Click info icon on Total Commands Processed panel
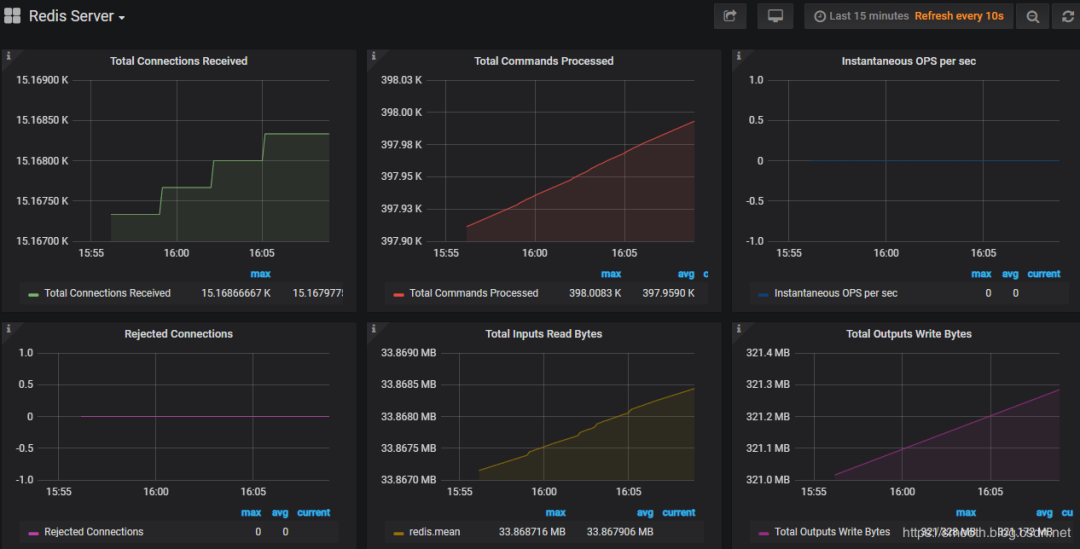This screenshot has height=549, width=1080. [373, 56]
